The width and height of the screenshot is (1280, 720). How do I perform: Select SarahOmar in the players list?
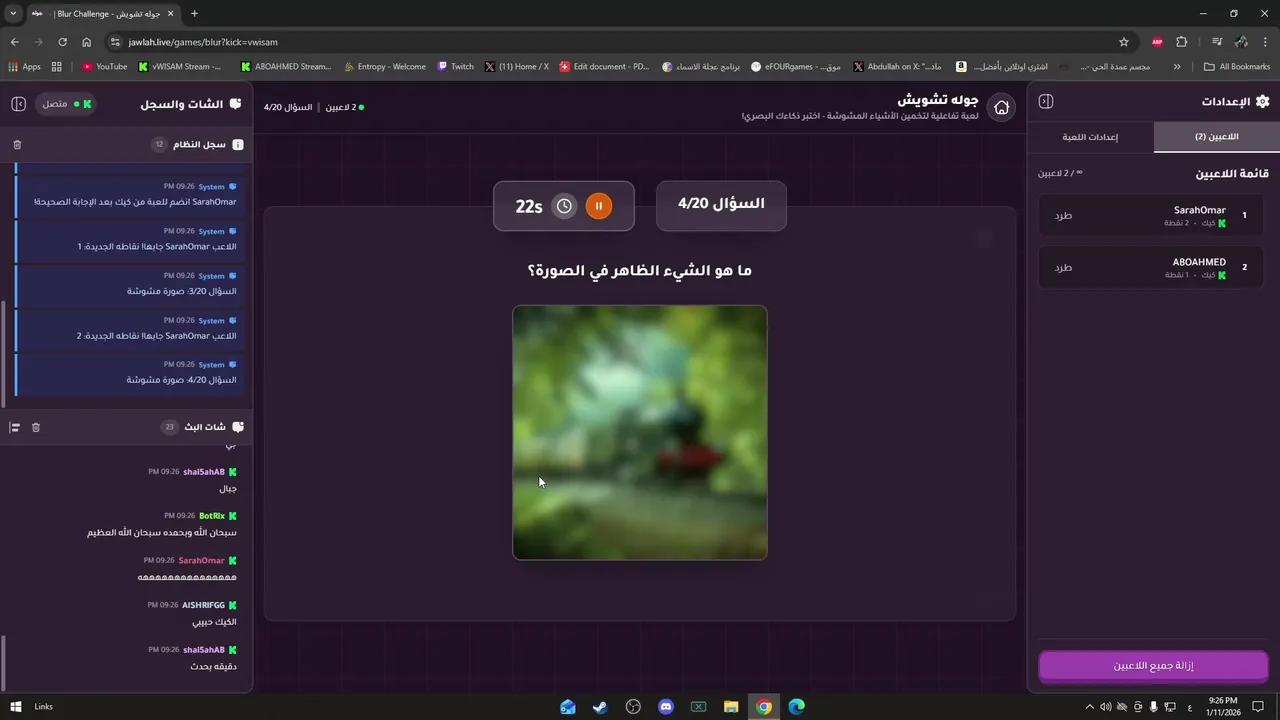pyautogui.click(x=1151, y=215)
